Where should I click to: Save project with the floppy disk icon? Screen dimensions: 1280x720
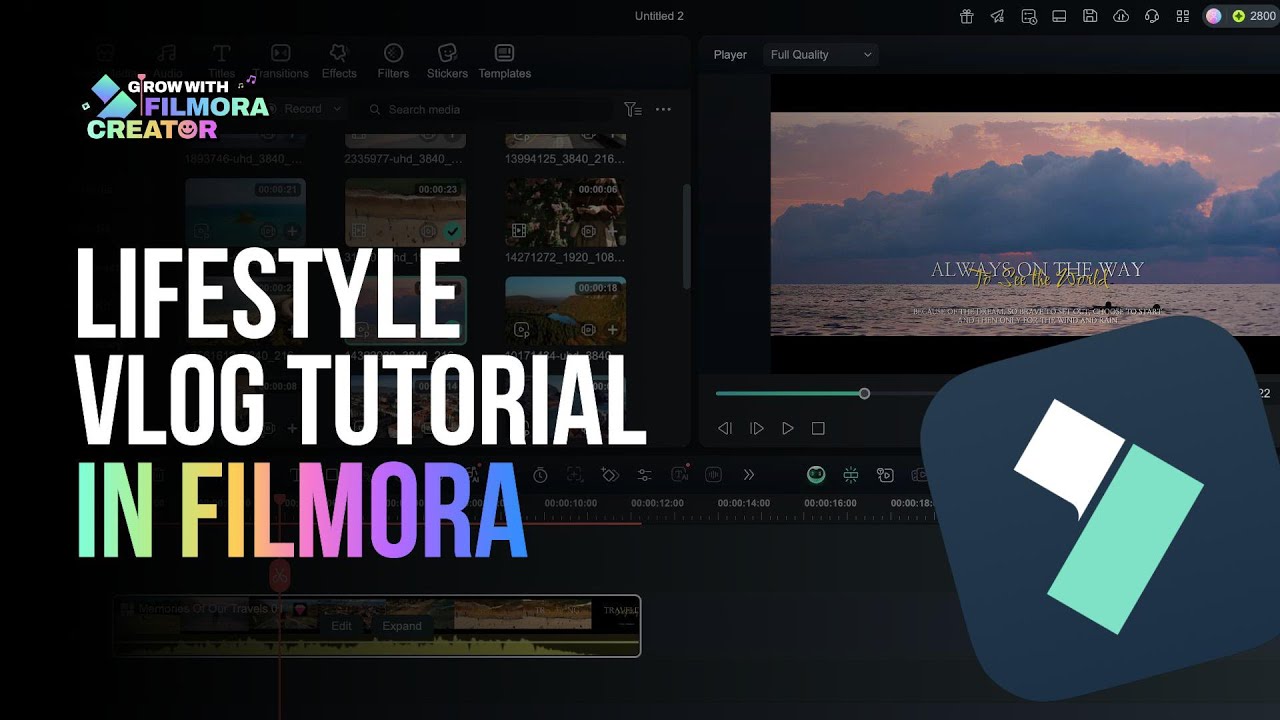pyautogui.click(x=1090, y=16)
